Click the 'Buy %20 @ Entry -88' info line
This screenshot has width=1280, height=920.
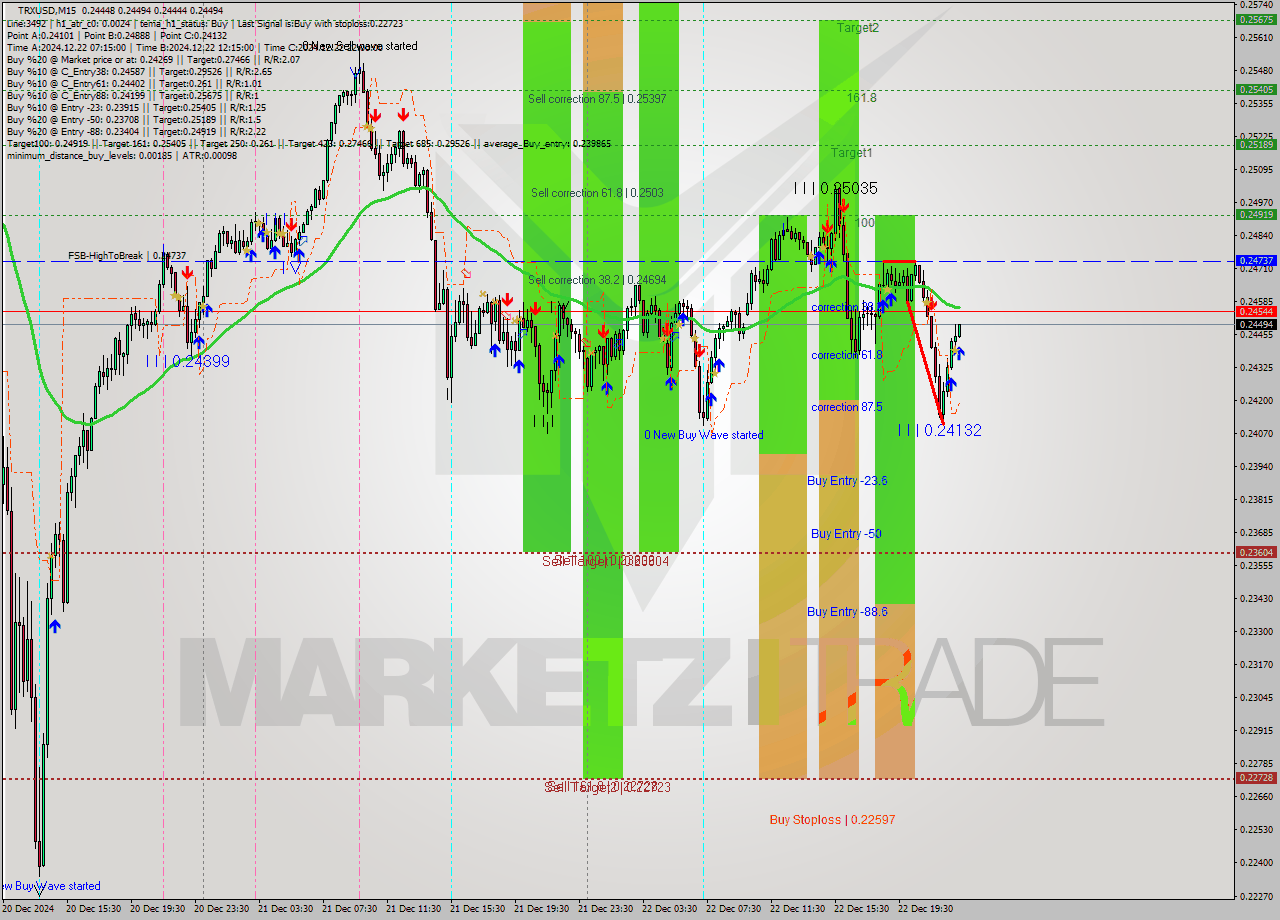(136, 131)
